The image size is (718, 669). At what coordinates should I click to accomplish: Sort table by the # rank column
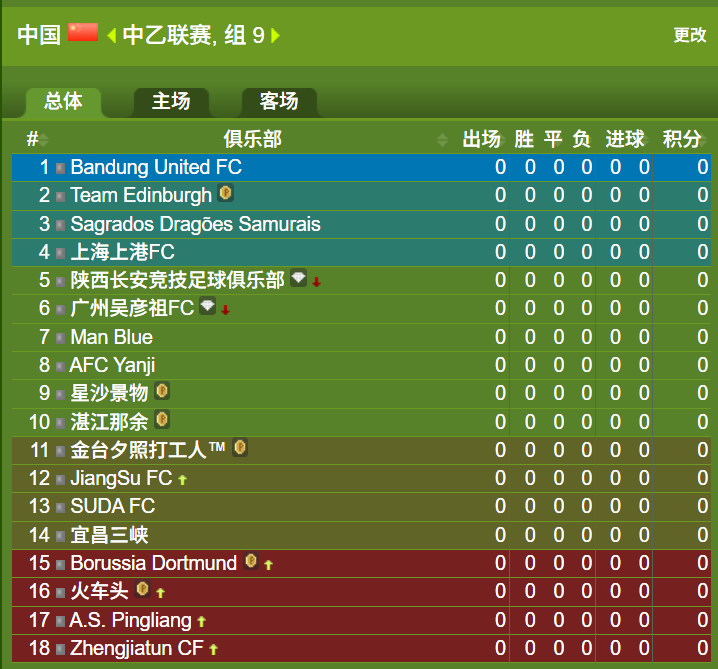37,139
